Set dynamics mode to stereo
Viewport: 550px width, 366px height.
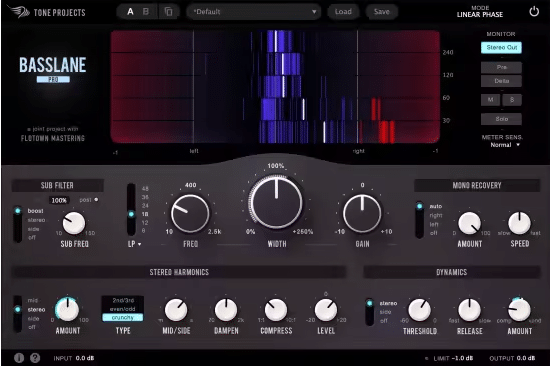pos(388,303)
